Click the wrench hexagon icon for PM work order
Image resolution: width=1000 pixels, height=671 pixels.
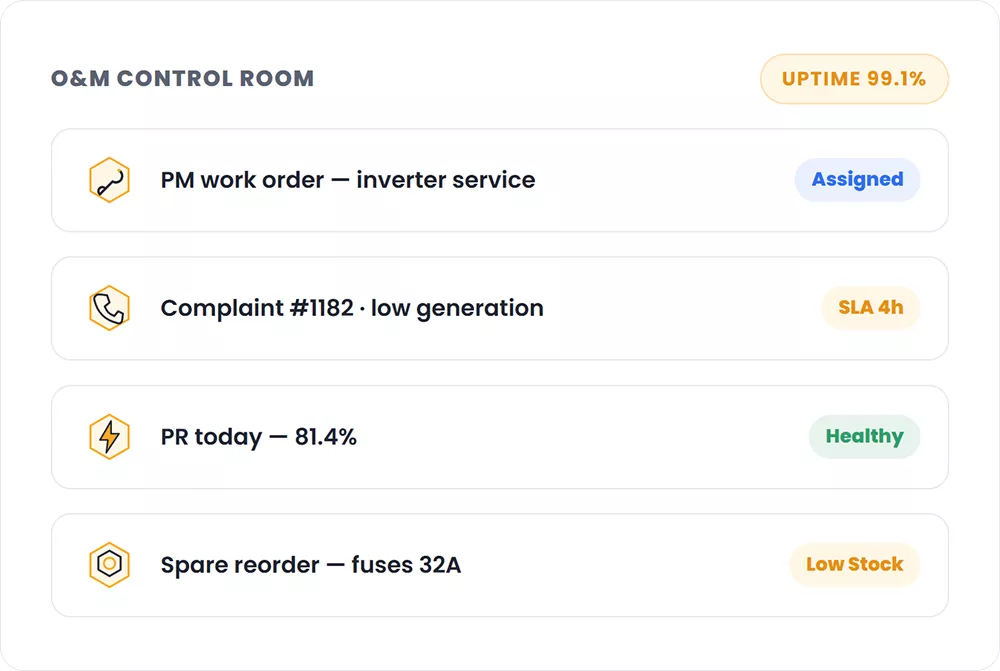[x=109, y=180]
